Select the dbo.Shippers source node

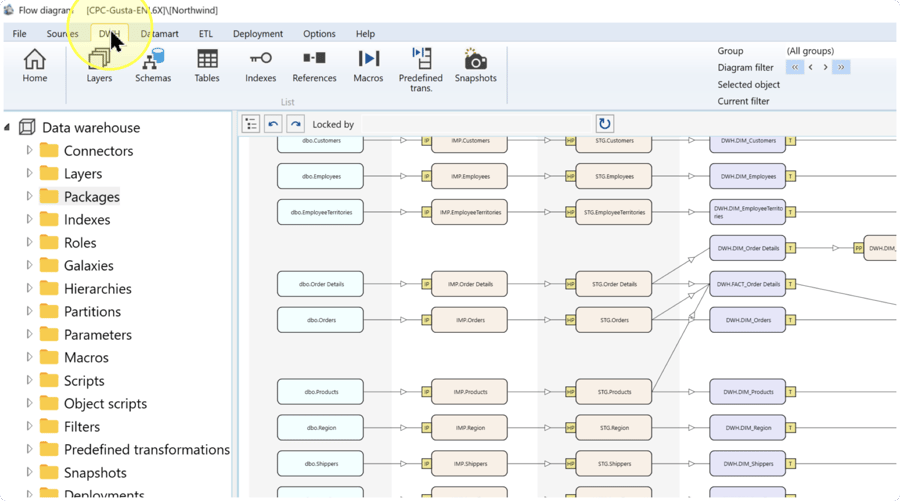point(320,464)
